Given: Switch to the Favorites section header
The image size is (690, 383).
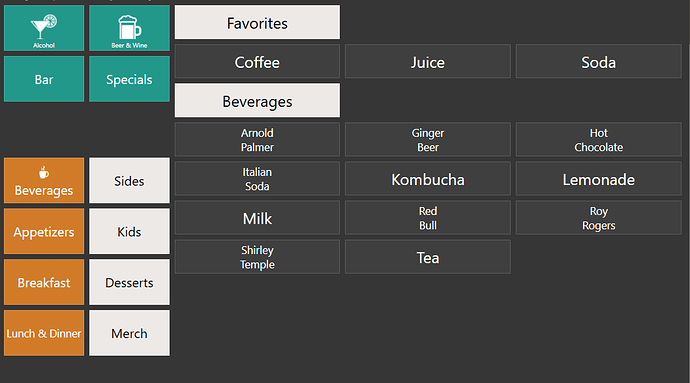Looking at the screenshot, I should [257, 22].
